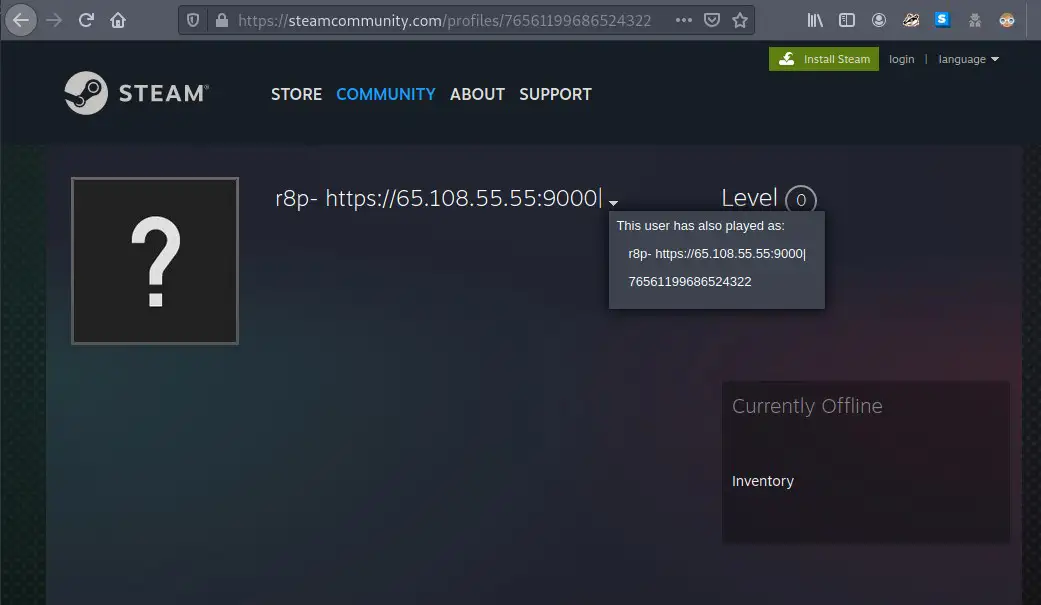
Task: Go to the browser home page icon
Action: (x=118, y=20)
